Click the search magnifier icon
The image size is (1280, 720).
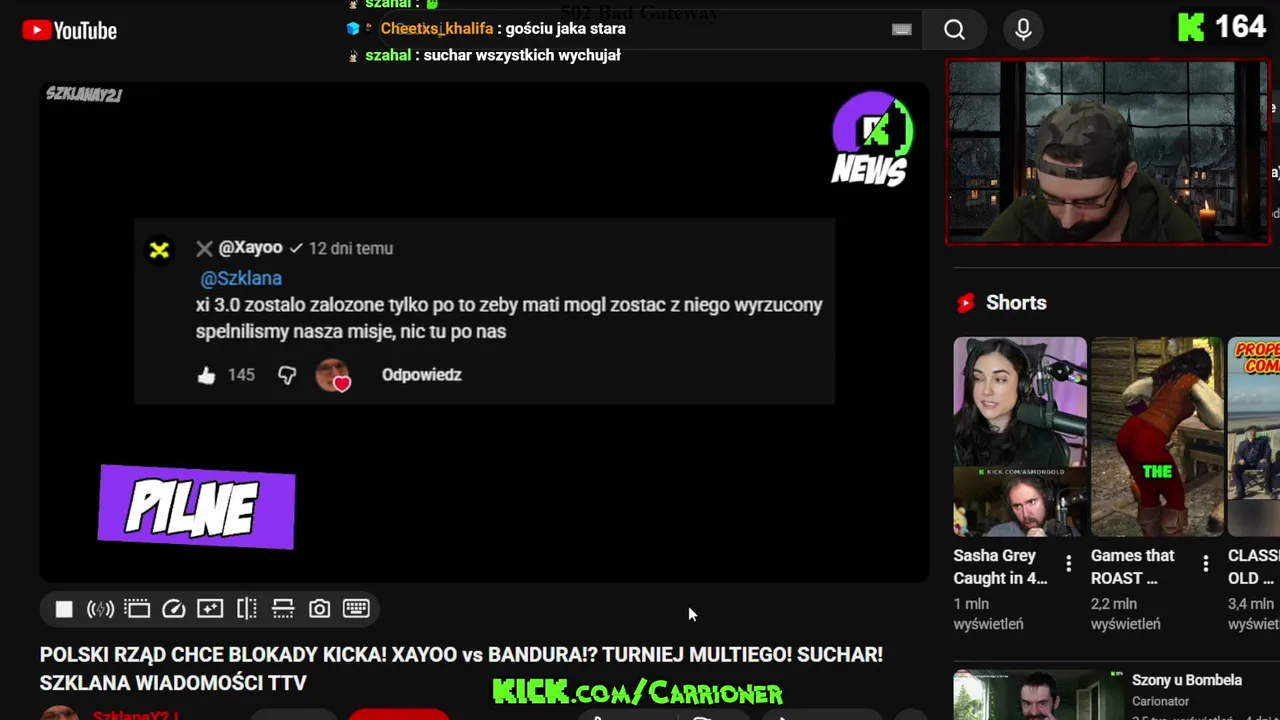pos(955,30)
